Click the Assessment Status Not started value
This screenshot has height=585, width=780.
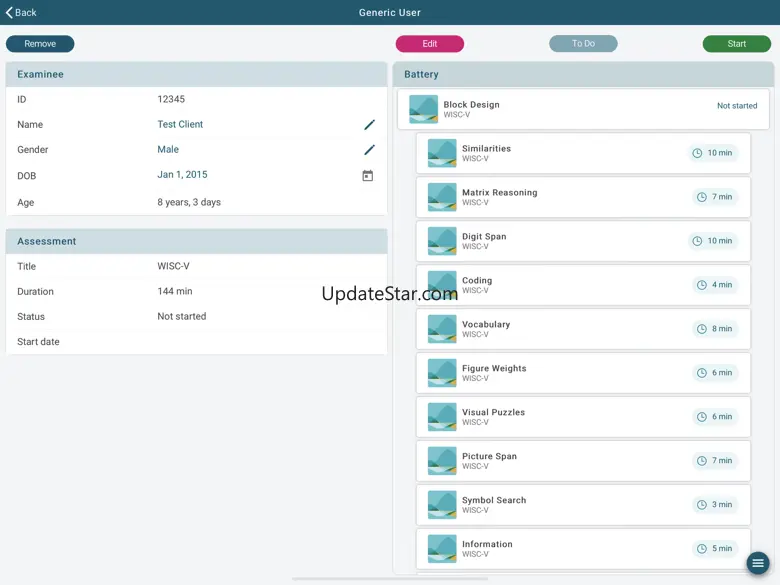(x=182, y=316)
